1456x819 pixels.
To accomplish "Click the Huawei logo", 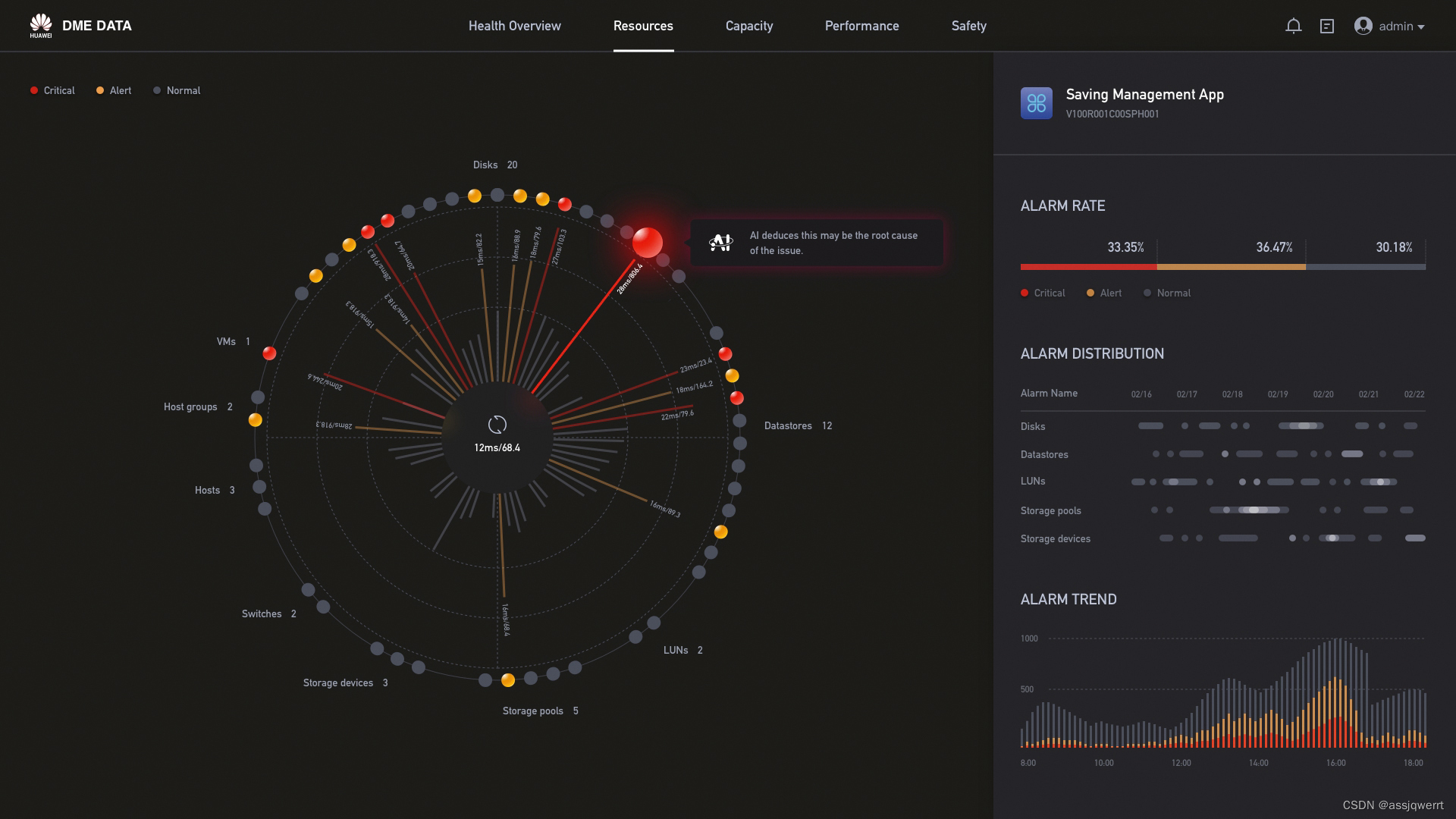I will (x=41, y=25).
